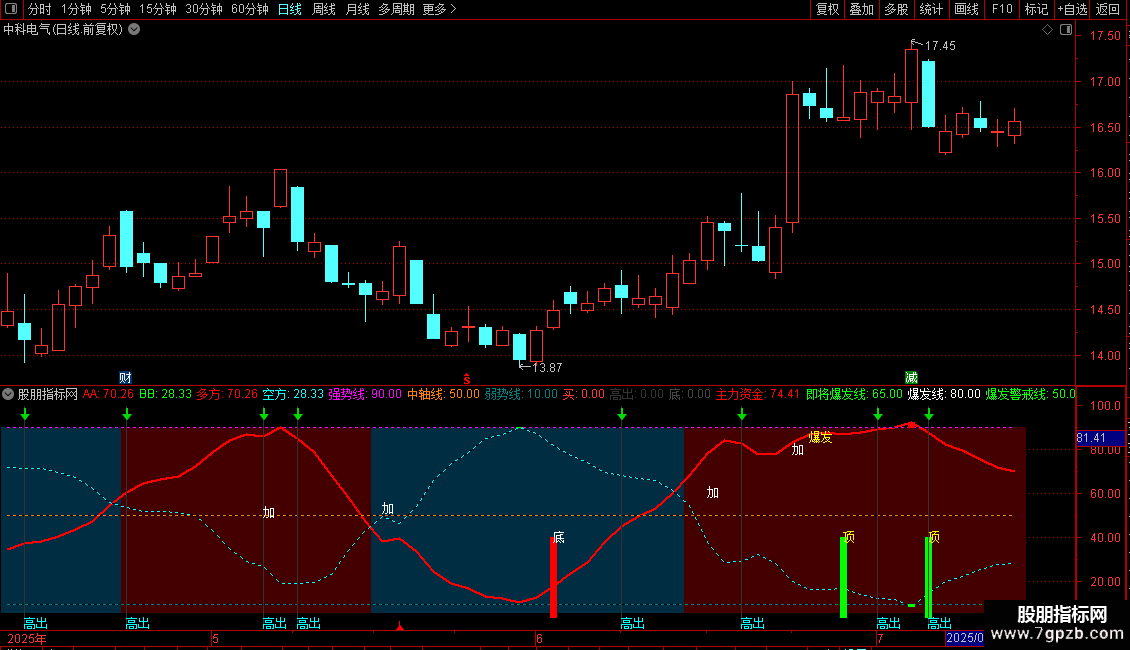Switch to 分时 intraday view
Viewport: 1130px width, 650px height.
40,9
